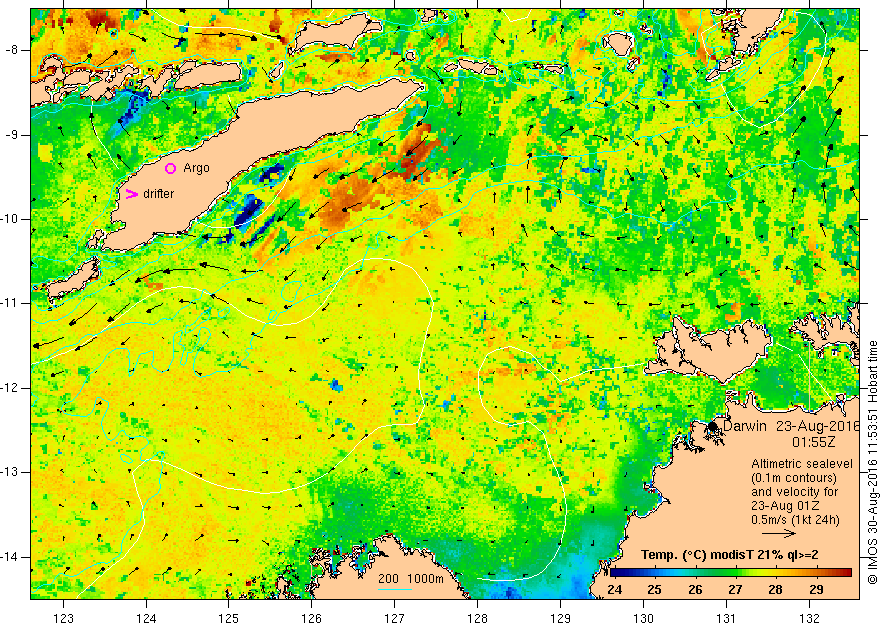Click the '1000m' depth contour legend label
The height and width of the screenshot is (630, 880).
click(425, 579)
